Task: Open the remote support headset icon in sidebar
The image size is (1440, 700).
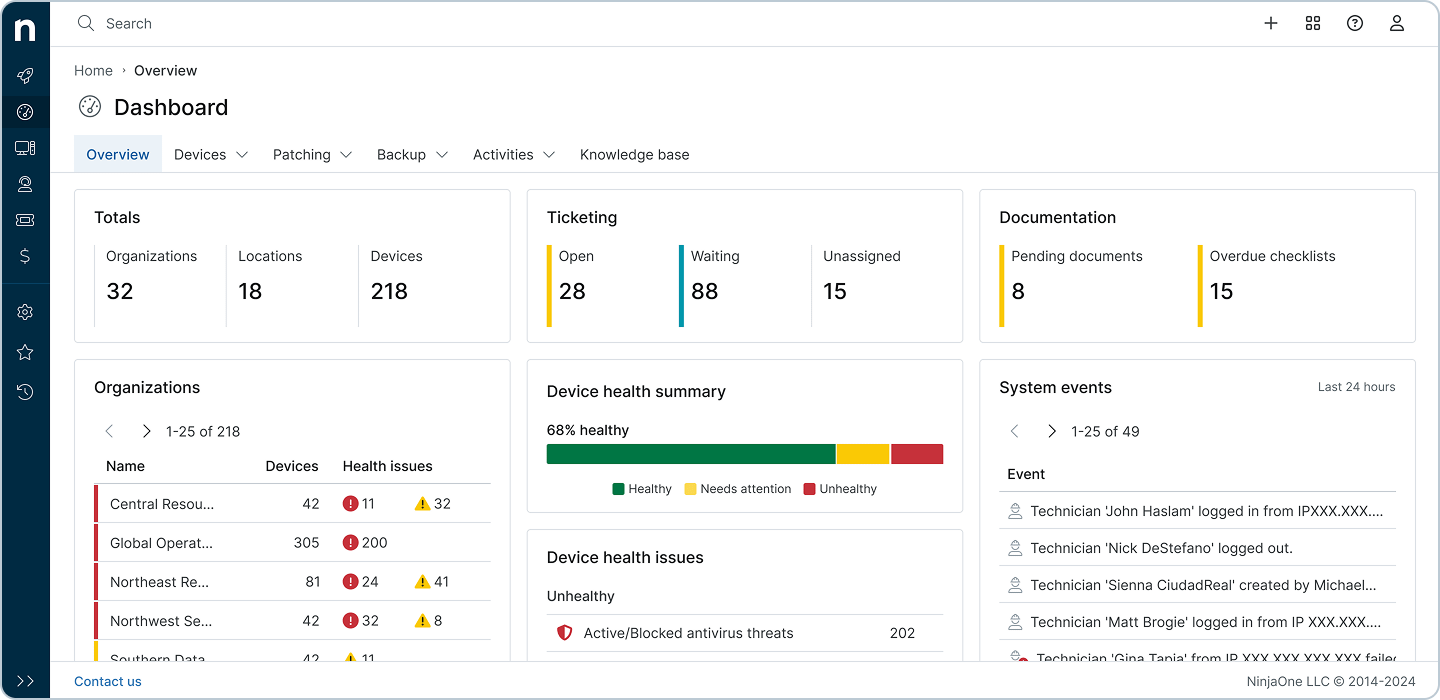Action: [x=25, y=184]
